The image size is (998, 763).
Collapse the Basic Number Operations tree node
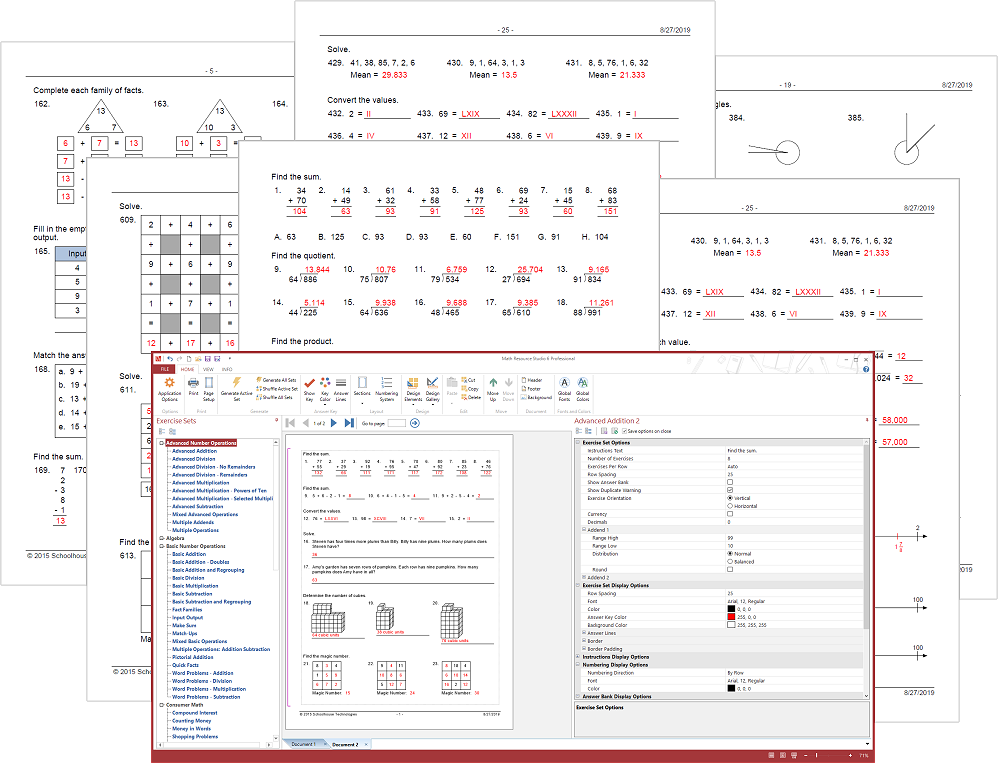[x=162, y=546]
